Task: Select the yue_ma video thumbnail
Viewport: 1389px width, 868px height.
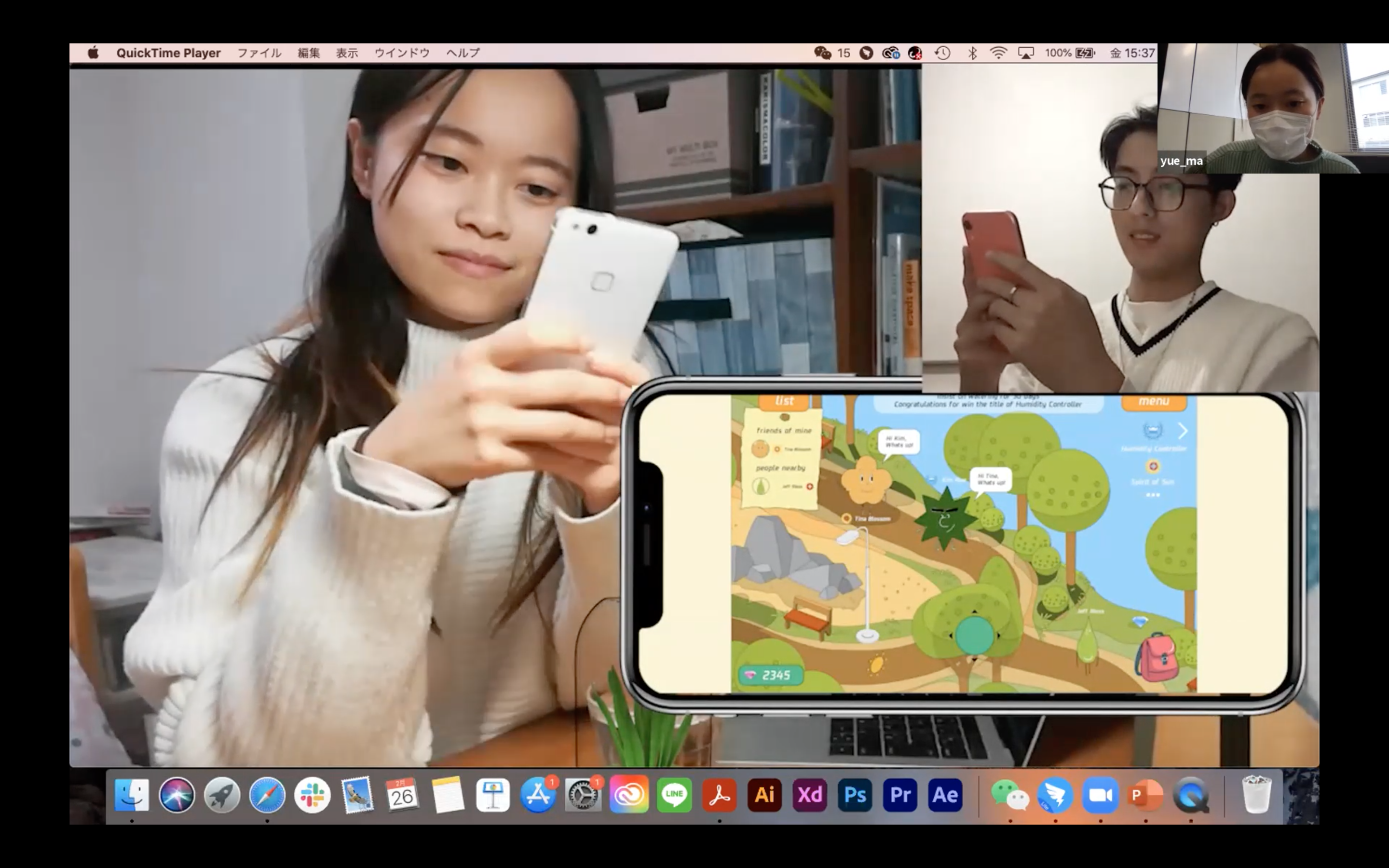Action: [x=1273, y=108]
